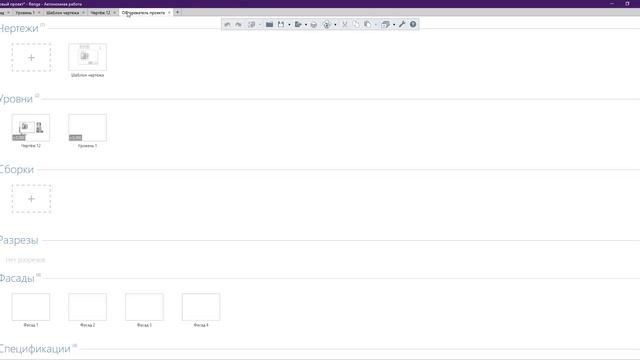The image size is (640, 360).
Task: Open the Фасад 1 thumbnail
Action: (31, 307)
